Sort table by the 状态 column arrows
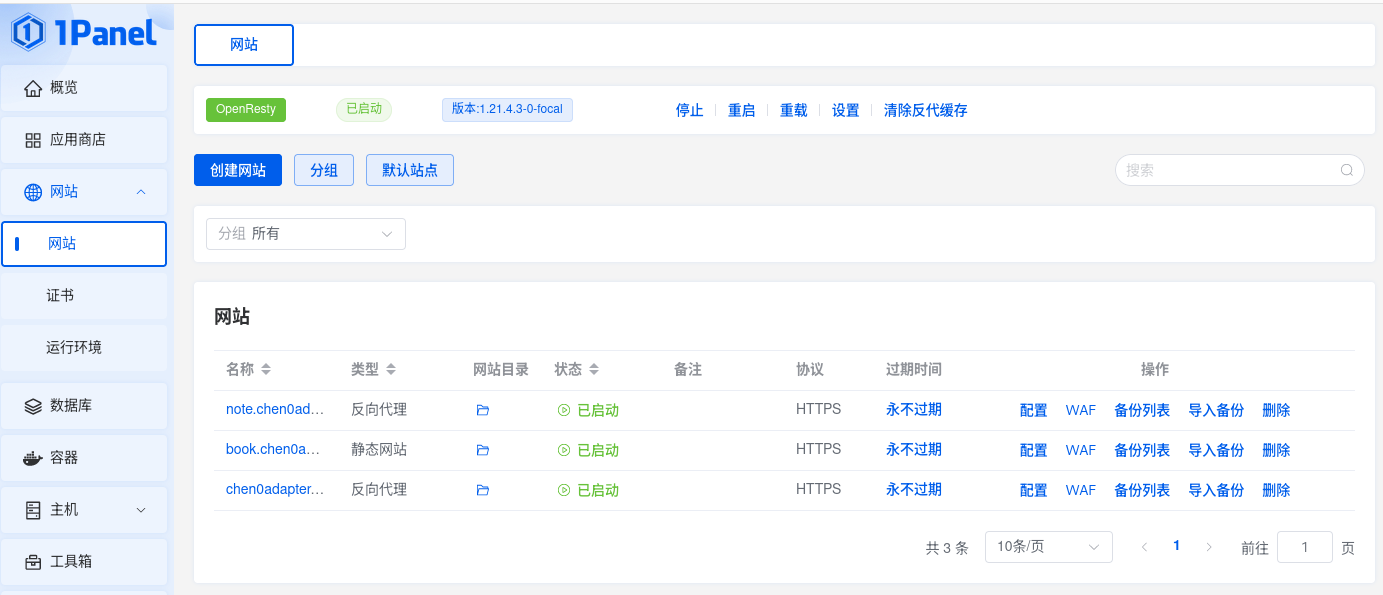The image size is (1383, 595). coord(594,370)
